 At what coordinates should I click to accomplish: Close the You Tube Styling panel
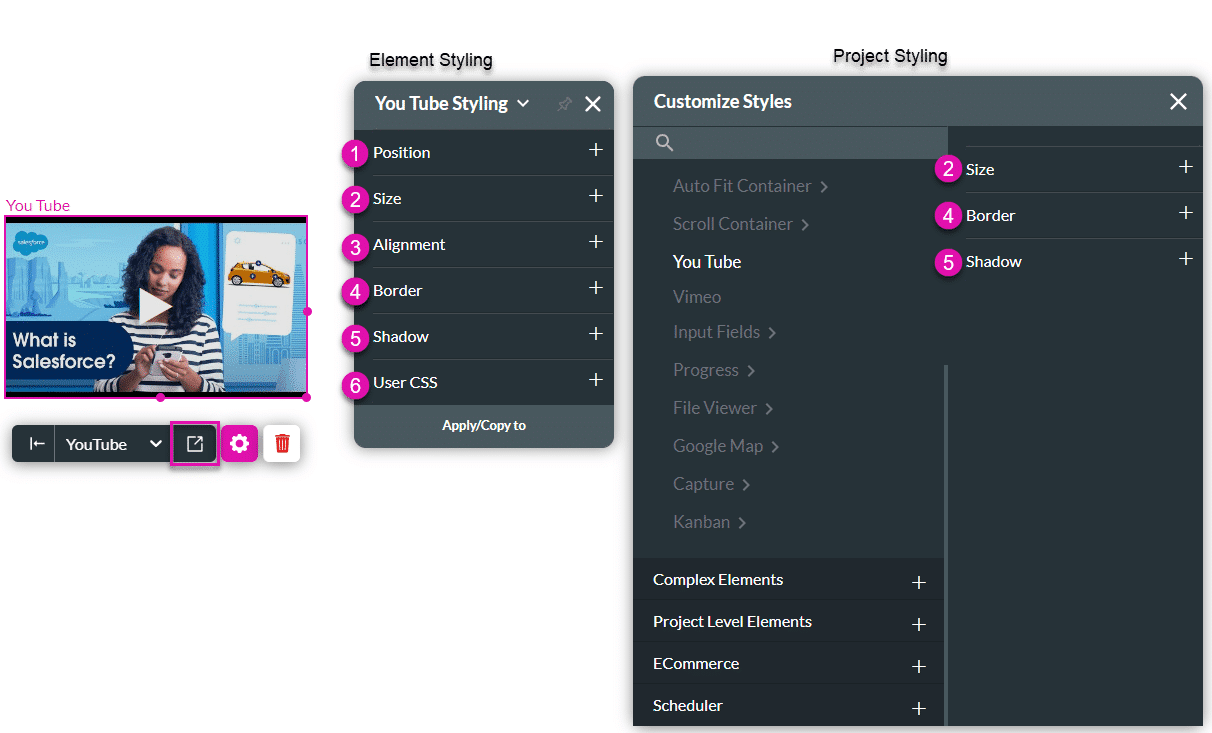coord(593,104)
